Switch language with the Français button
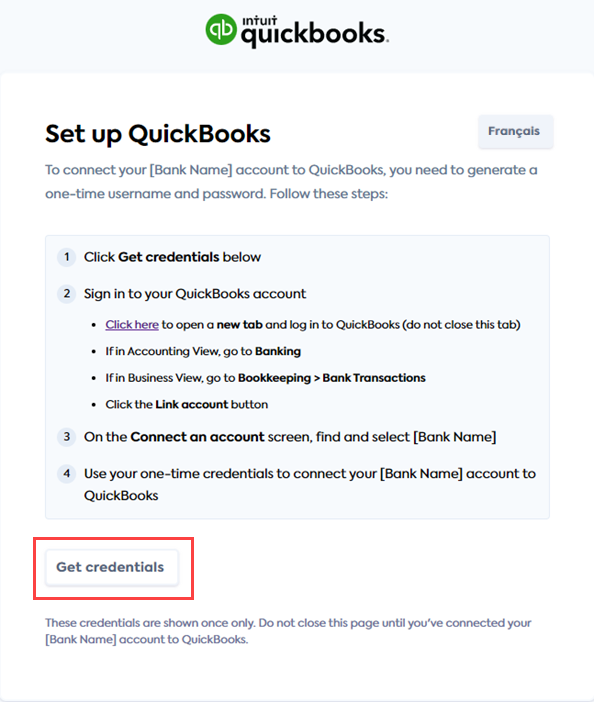594x702 pixels. coord(515,131)
